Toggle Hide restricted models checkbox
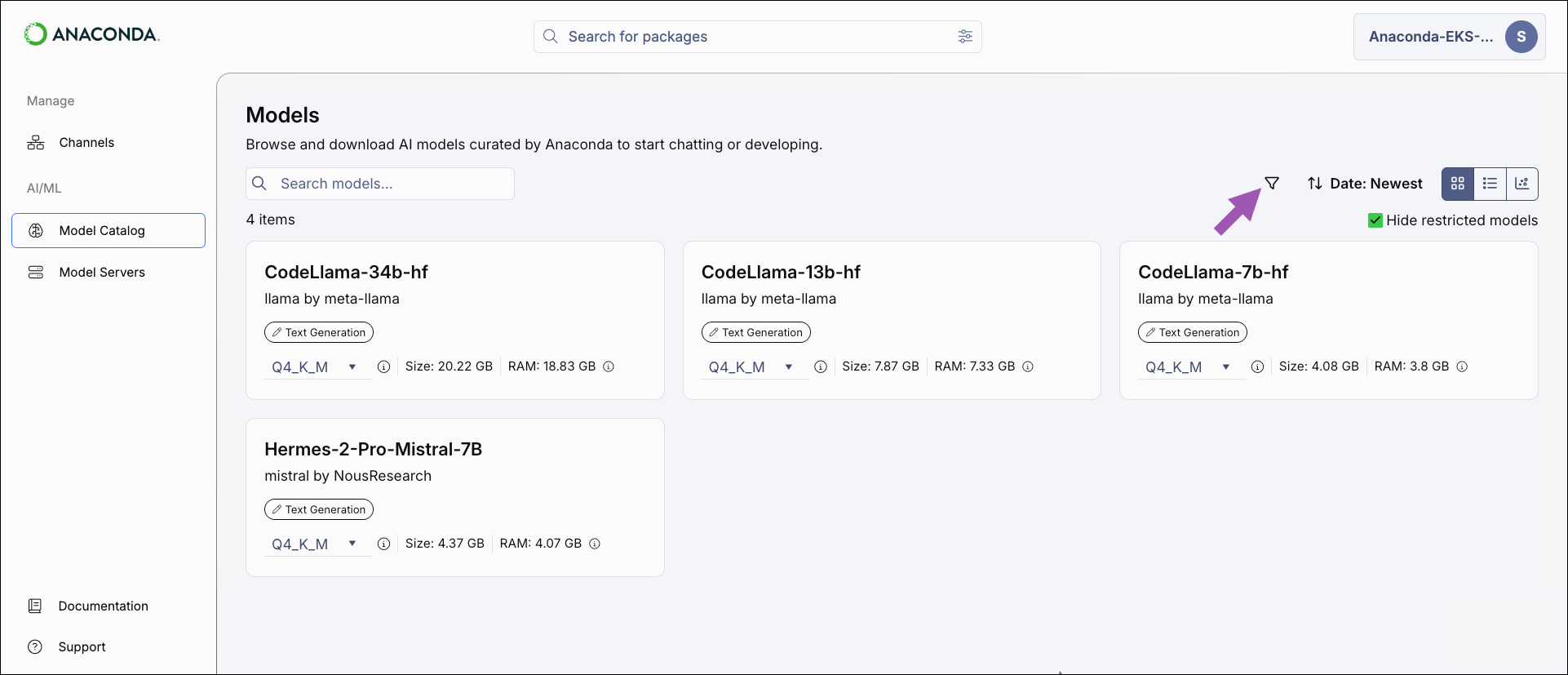Image resolution: width=1568 pixels, height=675 pixels. [1375, 220]
